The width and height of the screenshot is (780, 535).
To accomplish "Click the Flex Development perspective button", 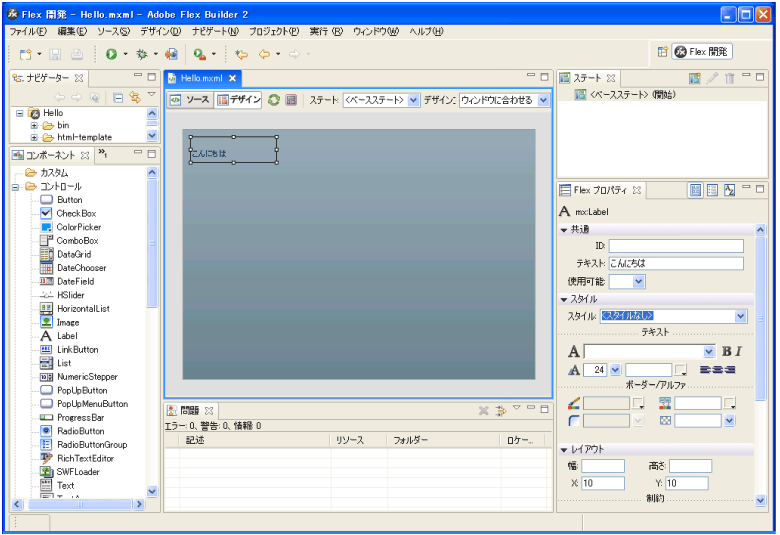I will pyautogui.click(x=702, y=52).
